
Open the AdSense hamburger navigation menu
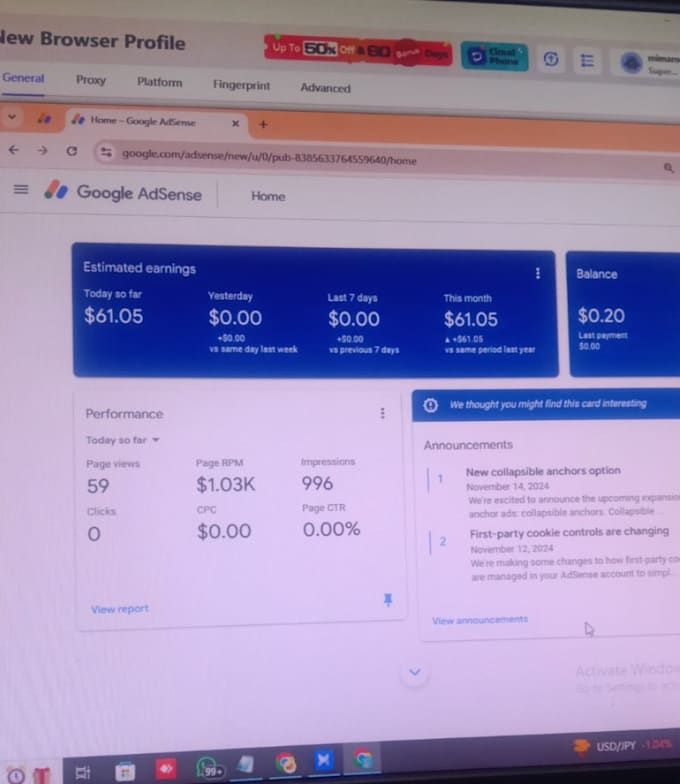(20, 190)
